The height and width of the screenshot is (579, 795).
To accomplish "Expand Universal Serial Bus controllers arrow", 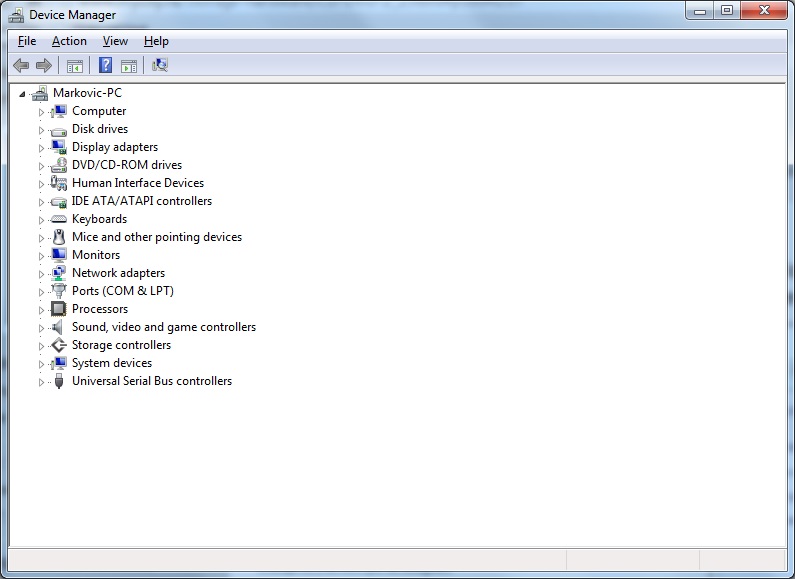I will (42, 382).
